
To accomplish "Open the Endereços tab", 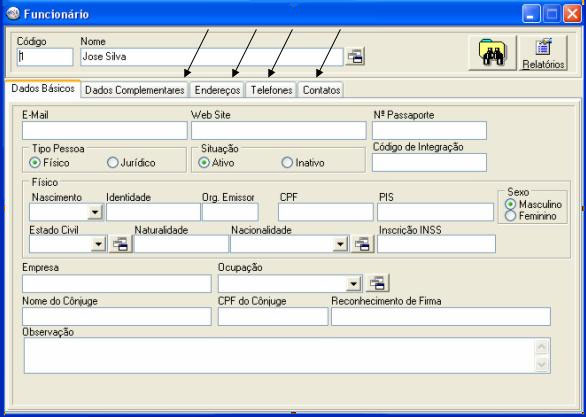I will point(218,90).
